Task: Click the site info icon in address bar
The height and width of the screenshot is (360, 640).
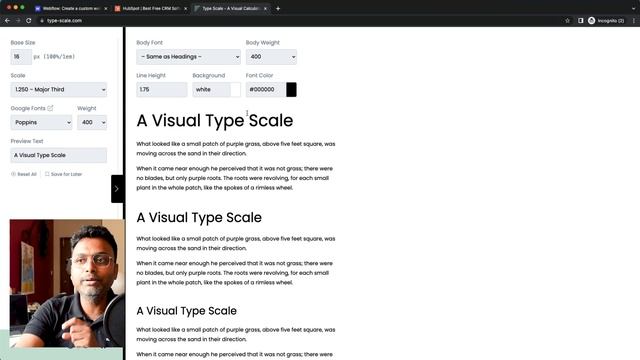Action: pyautogui.click(x=42, y=20)
